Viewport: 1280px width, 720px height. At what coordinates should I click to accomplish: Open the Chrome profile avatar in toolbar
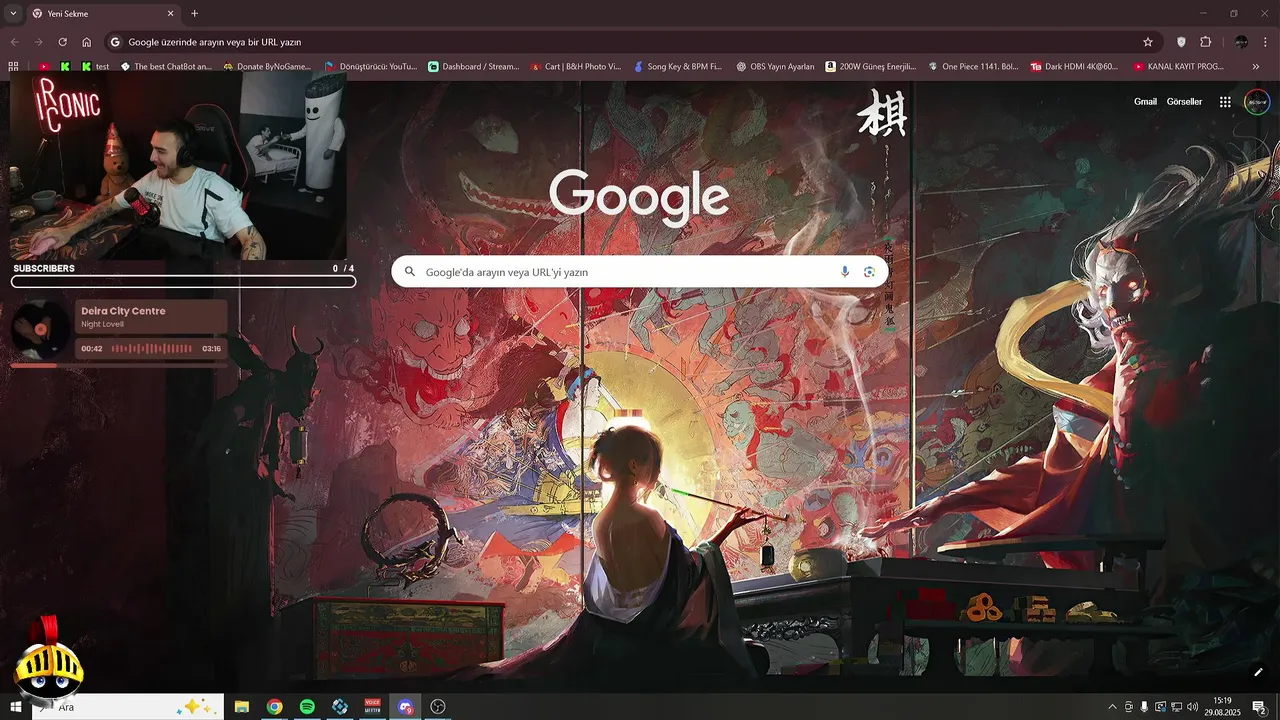1241,42
